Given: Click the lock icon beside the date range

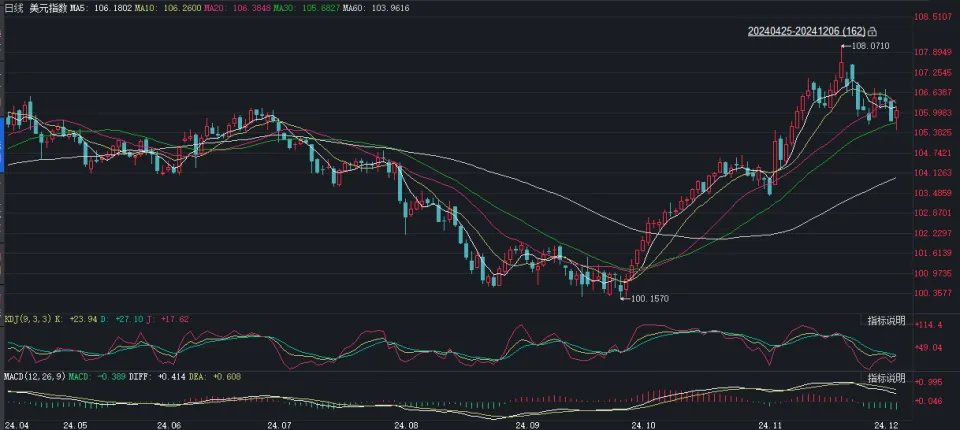Looking at the screenshot, I should [x=873, y=32].
